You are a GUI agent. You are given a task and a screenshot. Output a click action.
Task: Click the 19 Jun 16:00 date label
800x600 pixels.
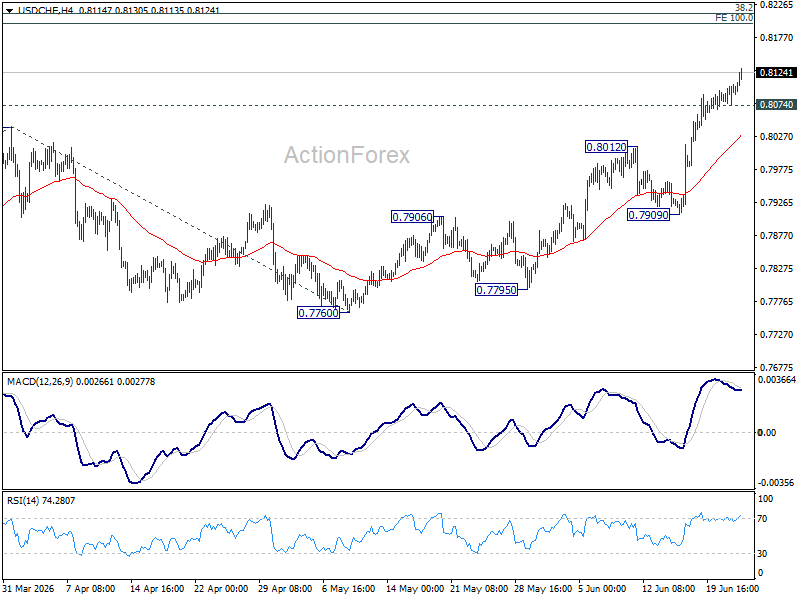click(x=733, y=589)
